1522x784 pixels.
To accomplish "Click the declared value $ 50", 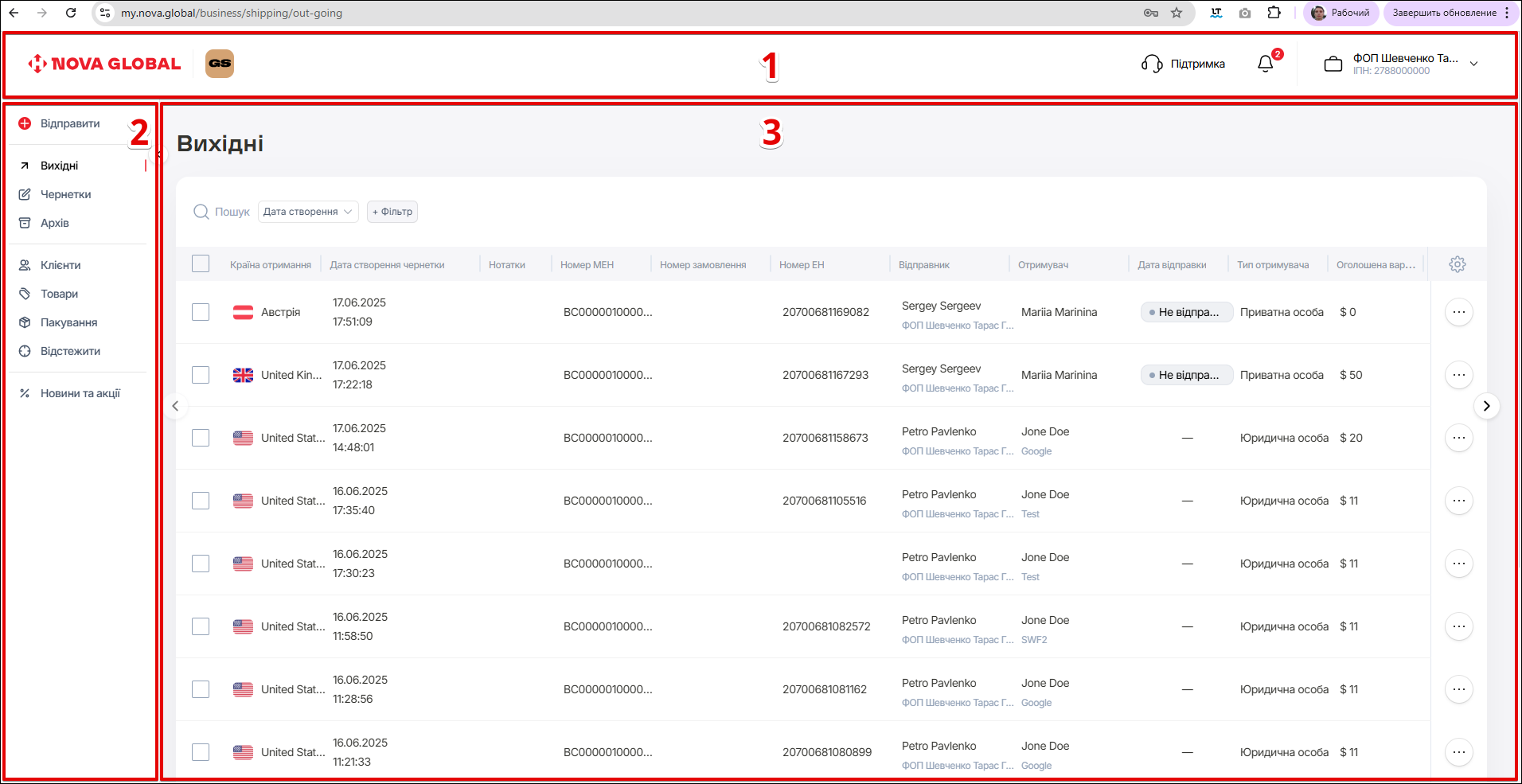I will point(1351,375).
